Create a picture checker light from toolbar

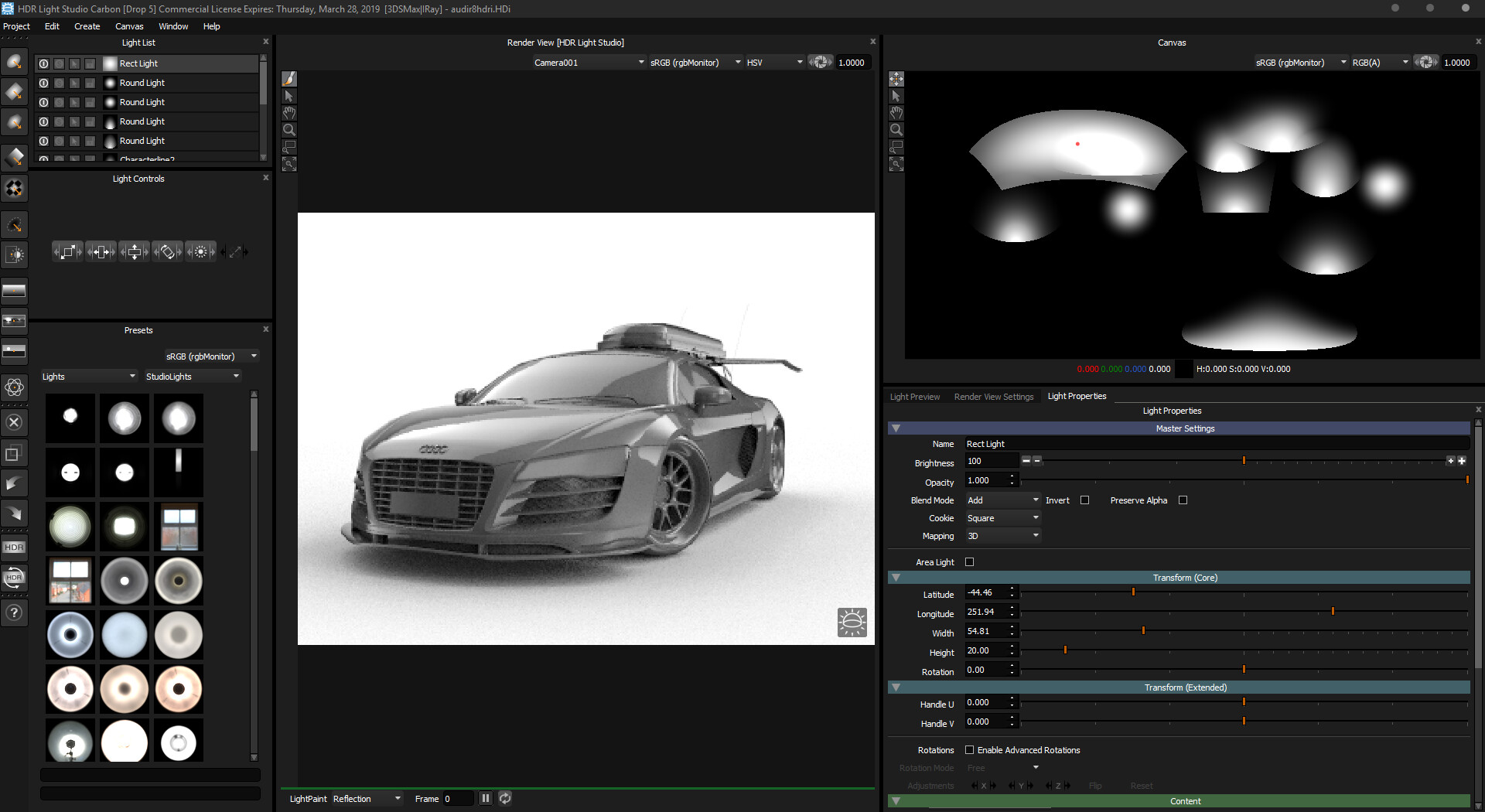(14, 188)
